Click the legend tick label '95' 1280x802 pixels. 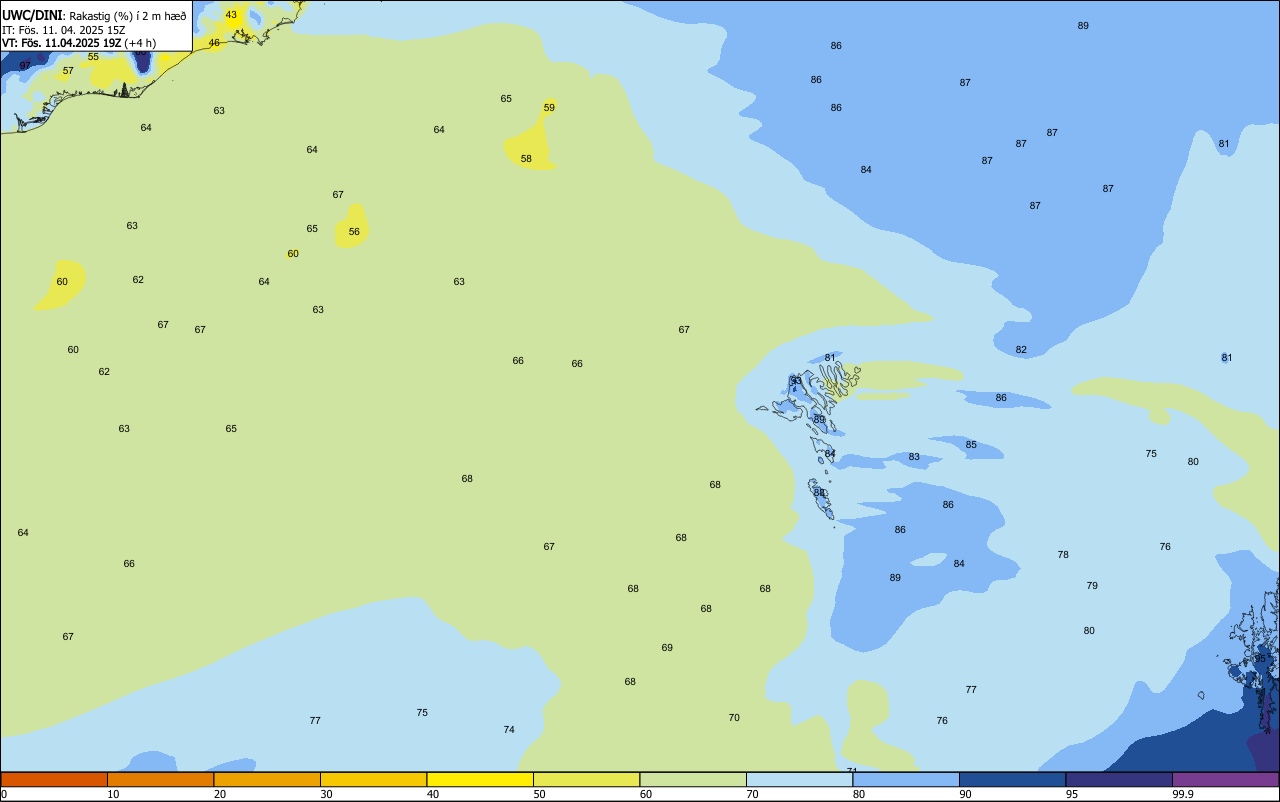[x=1072, y=794]
